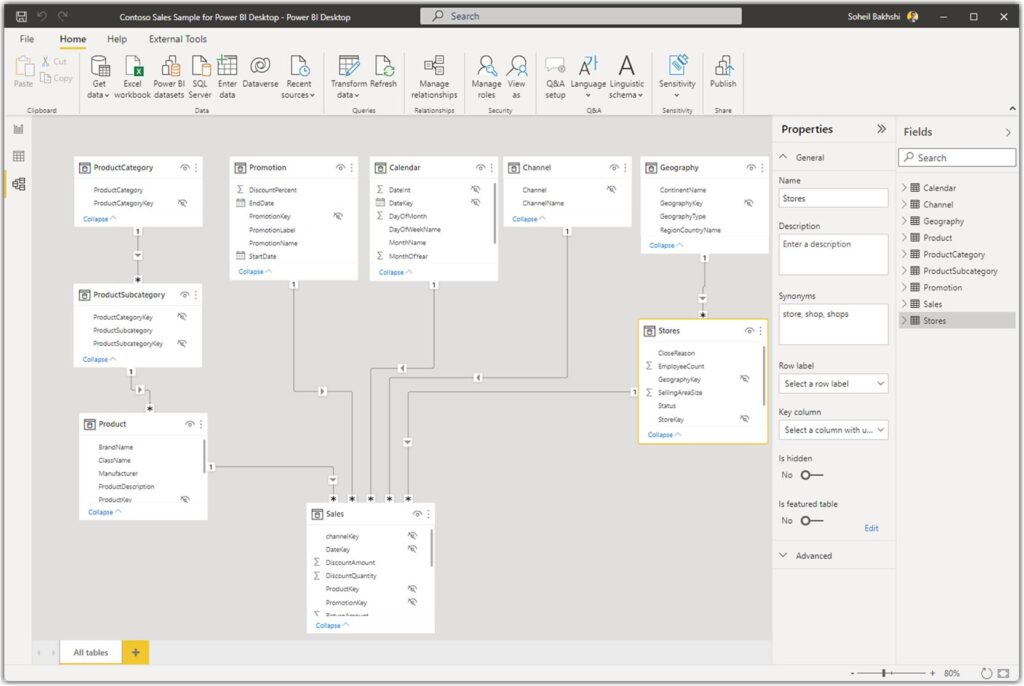Viewport: 1024px width, 686px height.
Task: Open the Language option
Action: [x=588, y=76]
